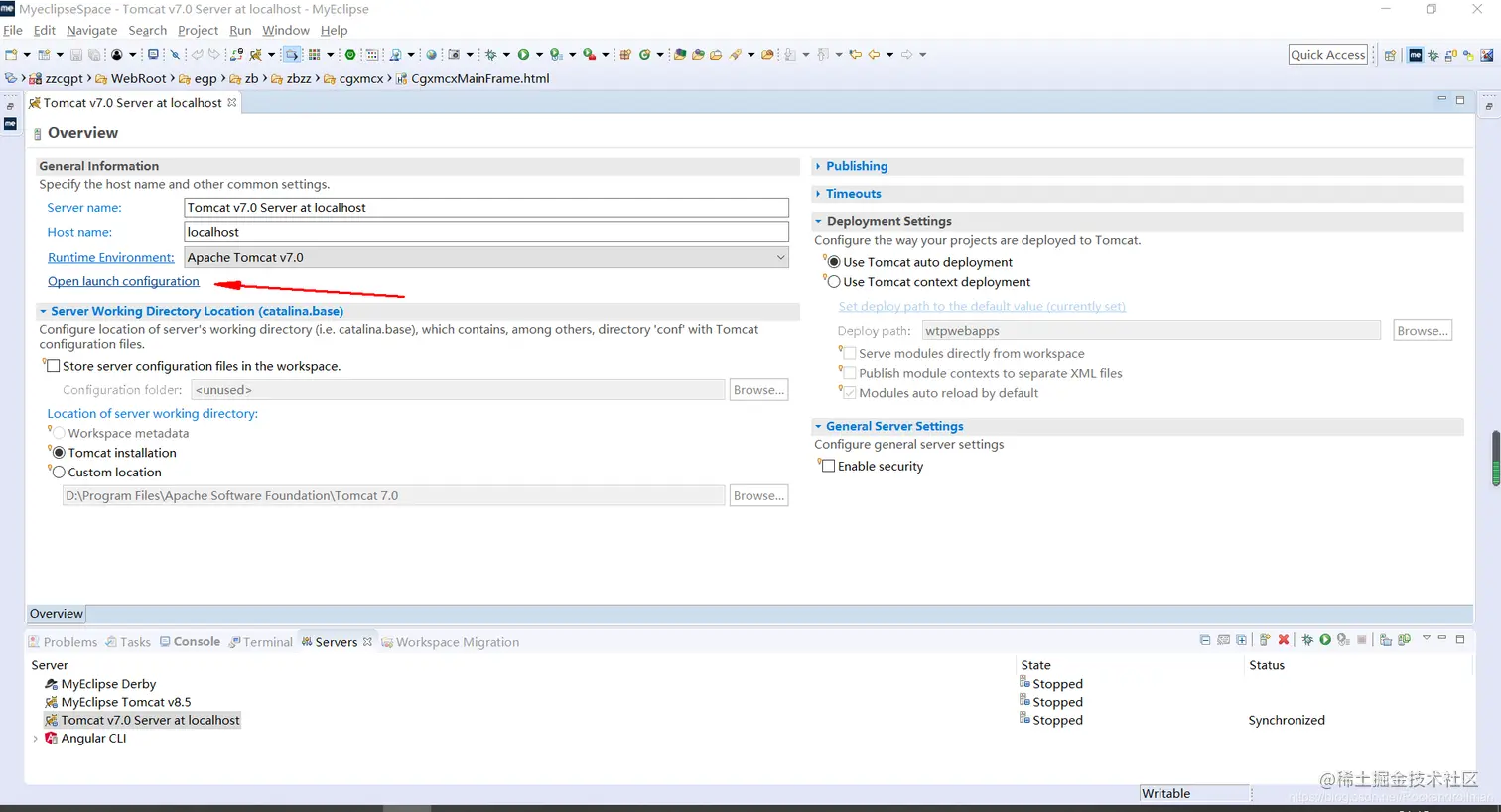Image resolution: width=1501 pixels, height=812 pixels.
Task: Click the user profile circle toolbar icon
Action: pos(117,55)
